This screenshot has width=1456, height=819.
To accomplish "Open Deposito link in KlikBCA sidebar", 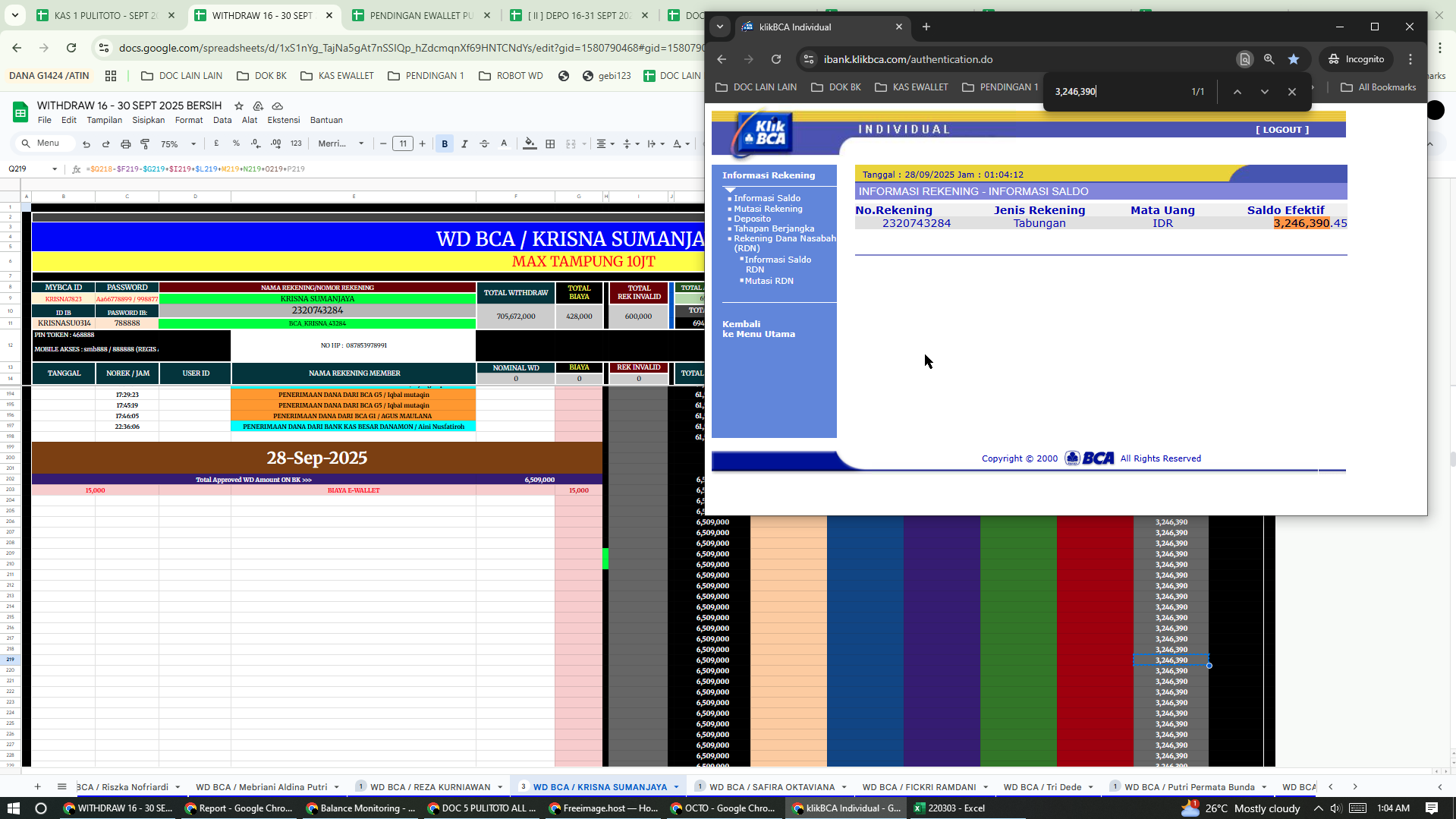I will pos(752,219).
